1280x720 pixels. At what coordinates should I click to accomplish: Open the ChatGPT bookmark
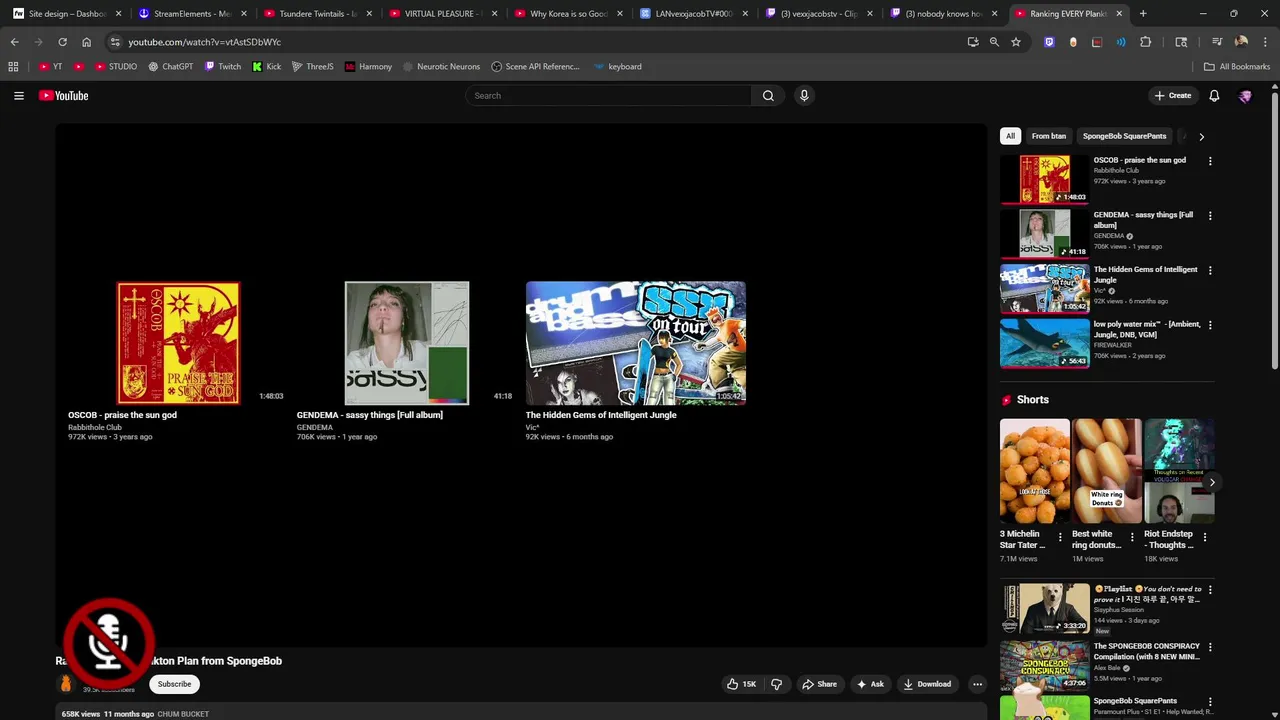click(171, 66)
